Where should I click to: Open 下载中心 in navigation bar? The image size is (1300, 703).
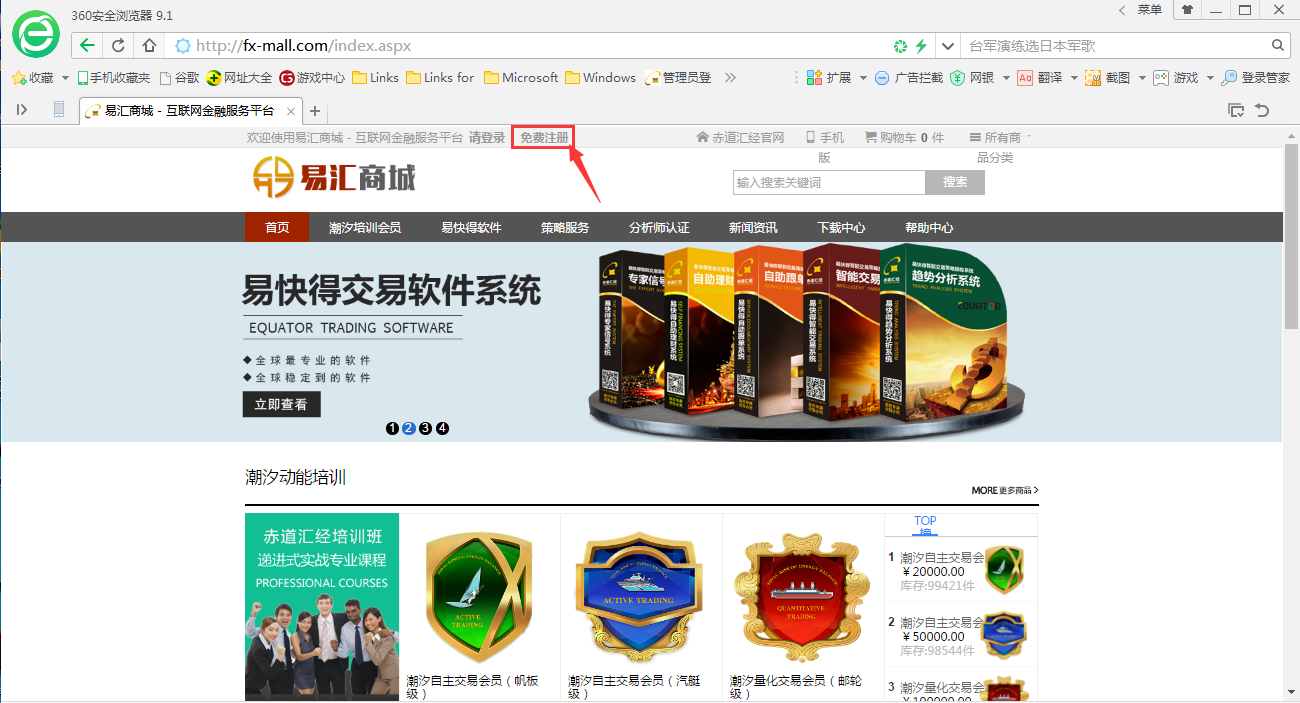[841, 228]
